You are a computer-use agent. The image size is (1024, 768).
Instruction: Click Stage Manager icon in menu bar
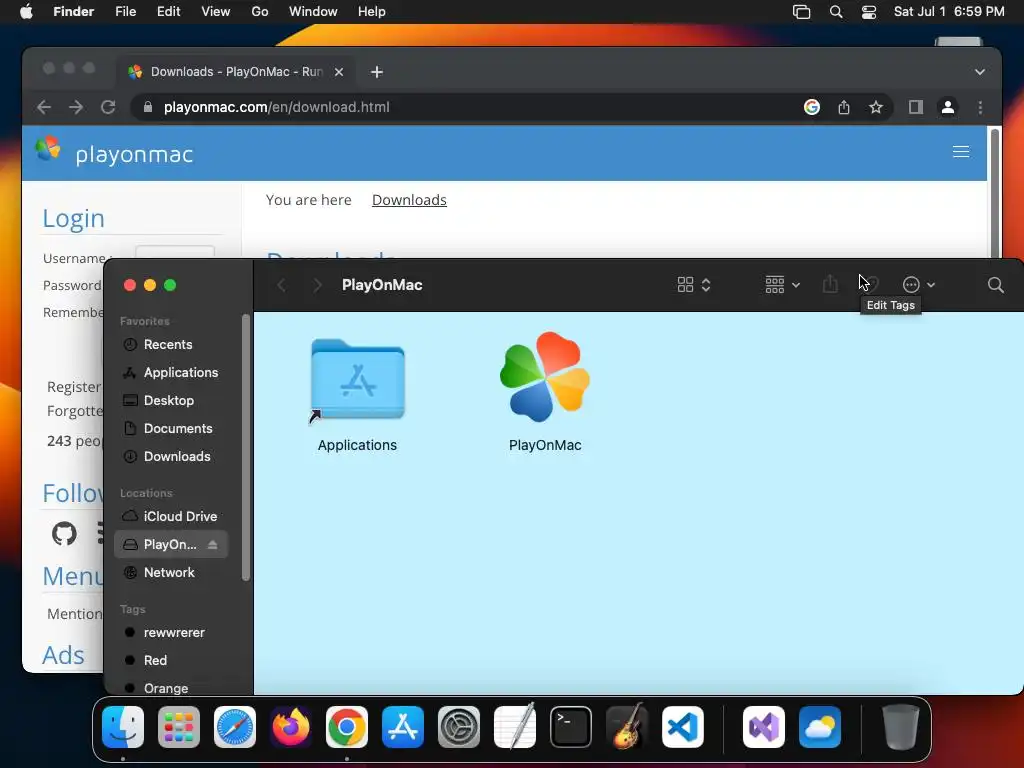(x=801, y=12)
